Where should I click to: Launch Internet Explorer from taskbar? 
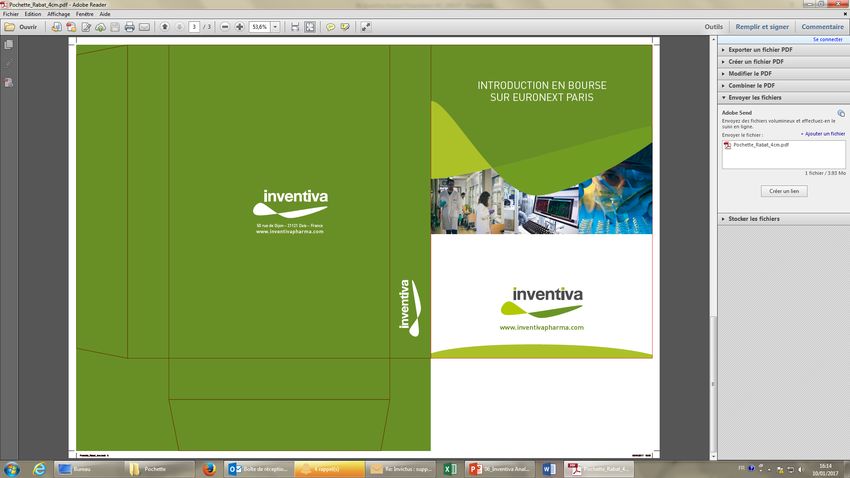39,469
